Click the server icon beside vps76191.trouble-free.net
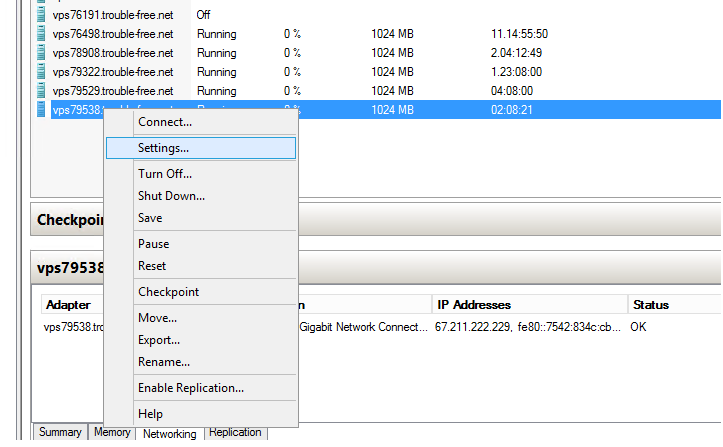The height and width of the screenshot is (447, 723). [41, 15]
